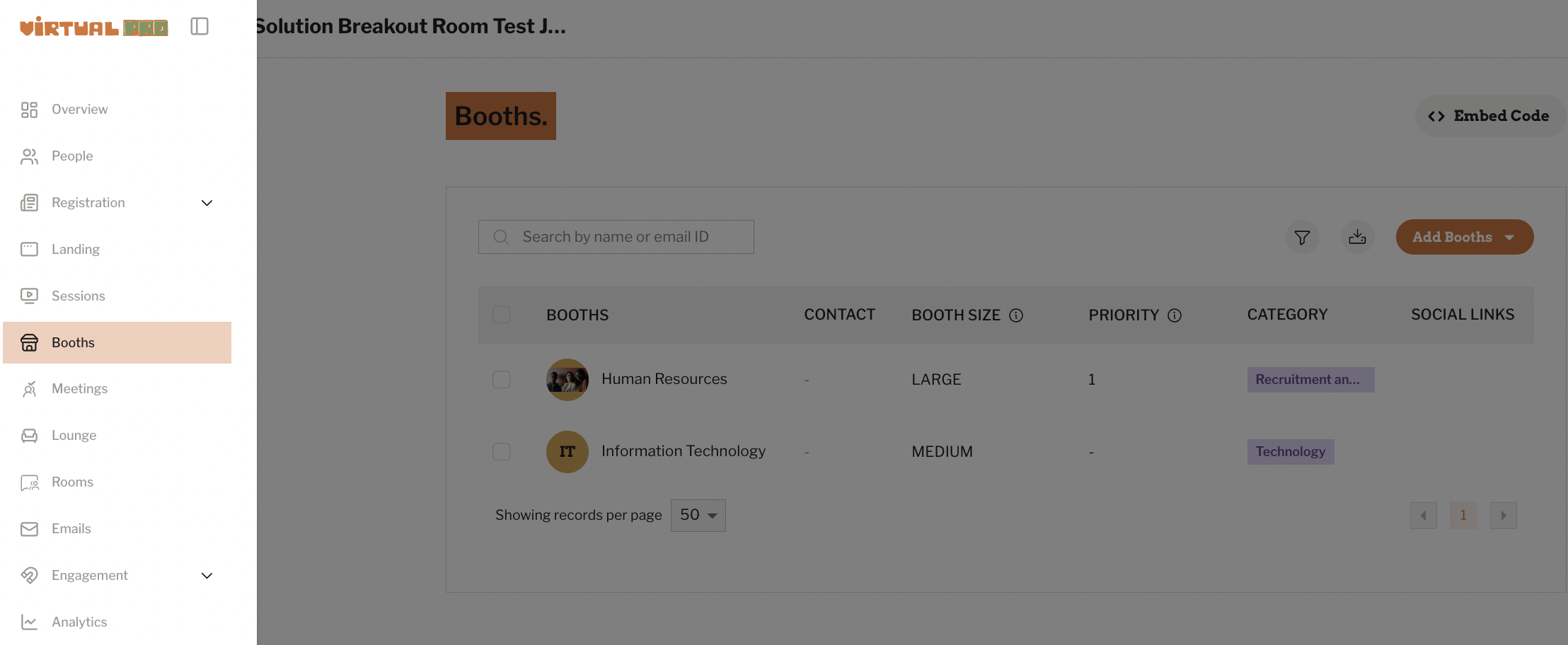Click the Rooms chat icon

pyautogui.click(x=29, y=482)
